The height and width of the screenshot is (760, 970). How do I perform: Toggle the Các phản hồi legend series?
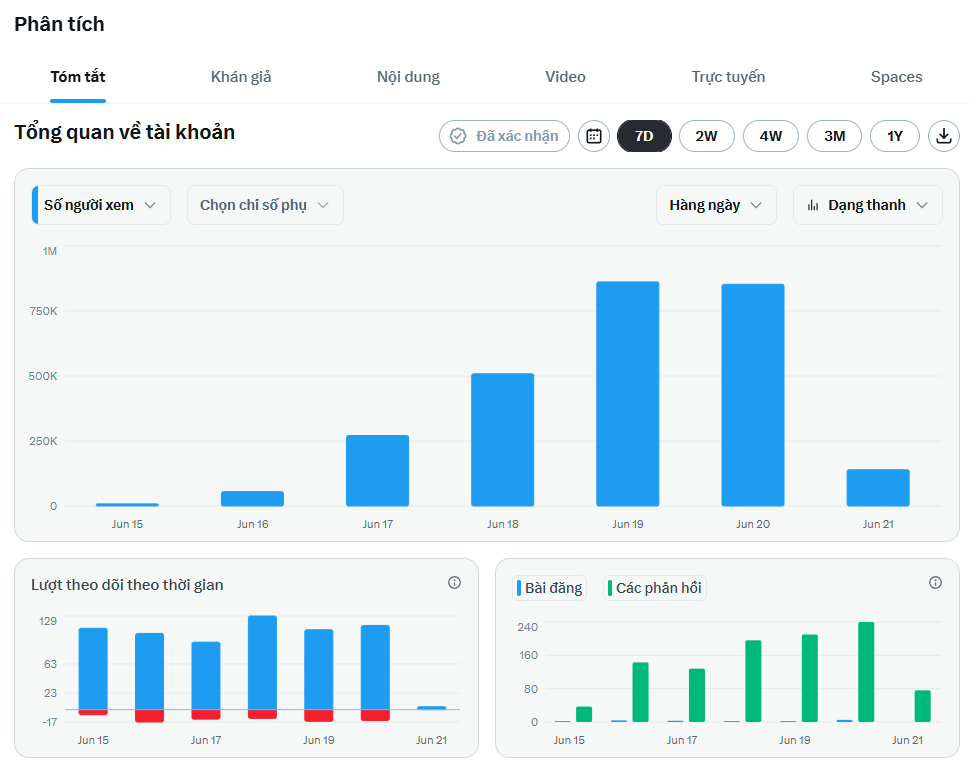coord(655,588)
